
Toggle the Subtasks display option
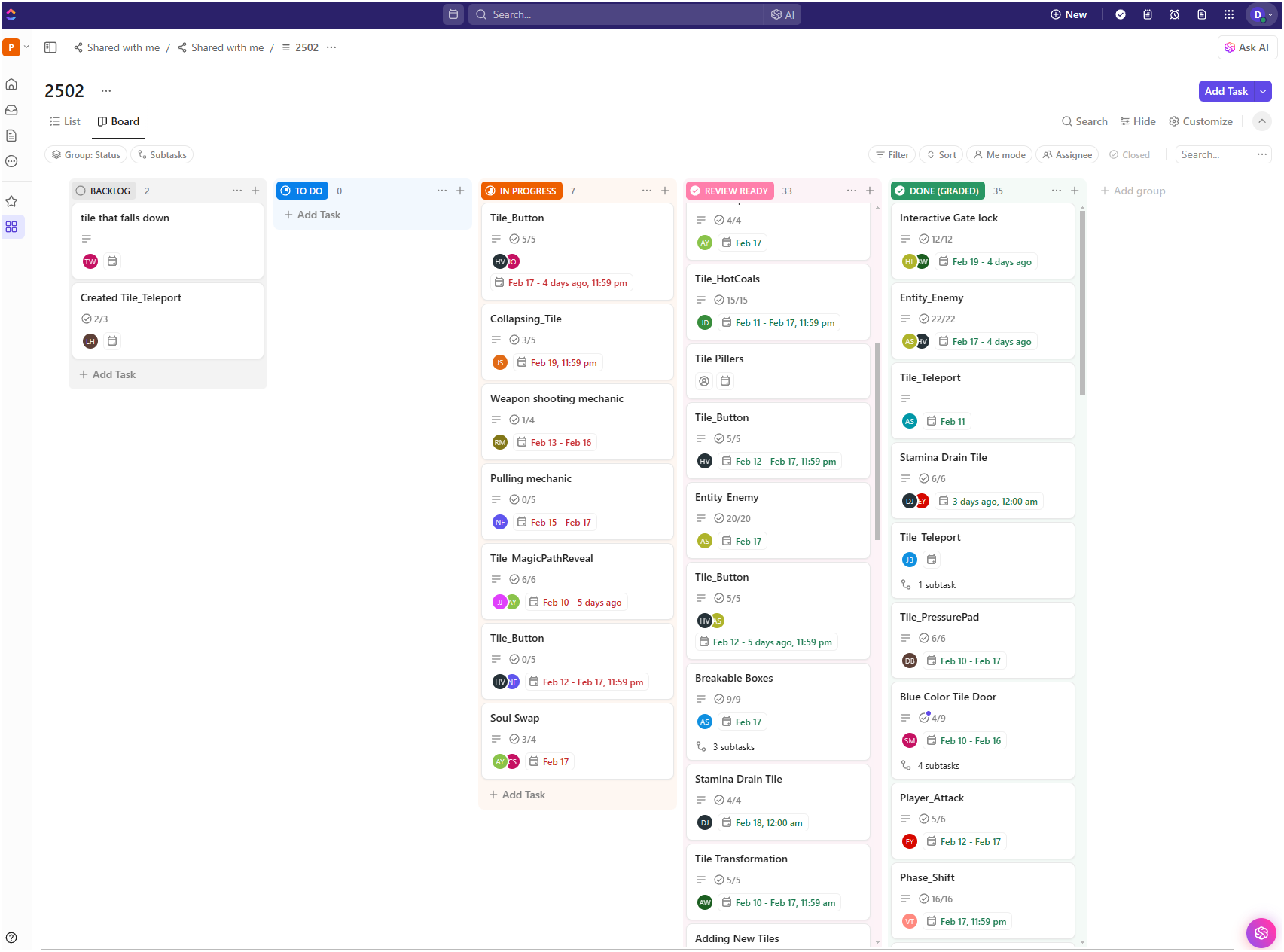click(162, 154)
